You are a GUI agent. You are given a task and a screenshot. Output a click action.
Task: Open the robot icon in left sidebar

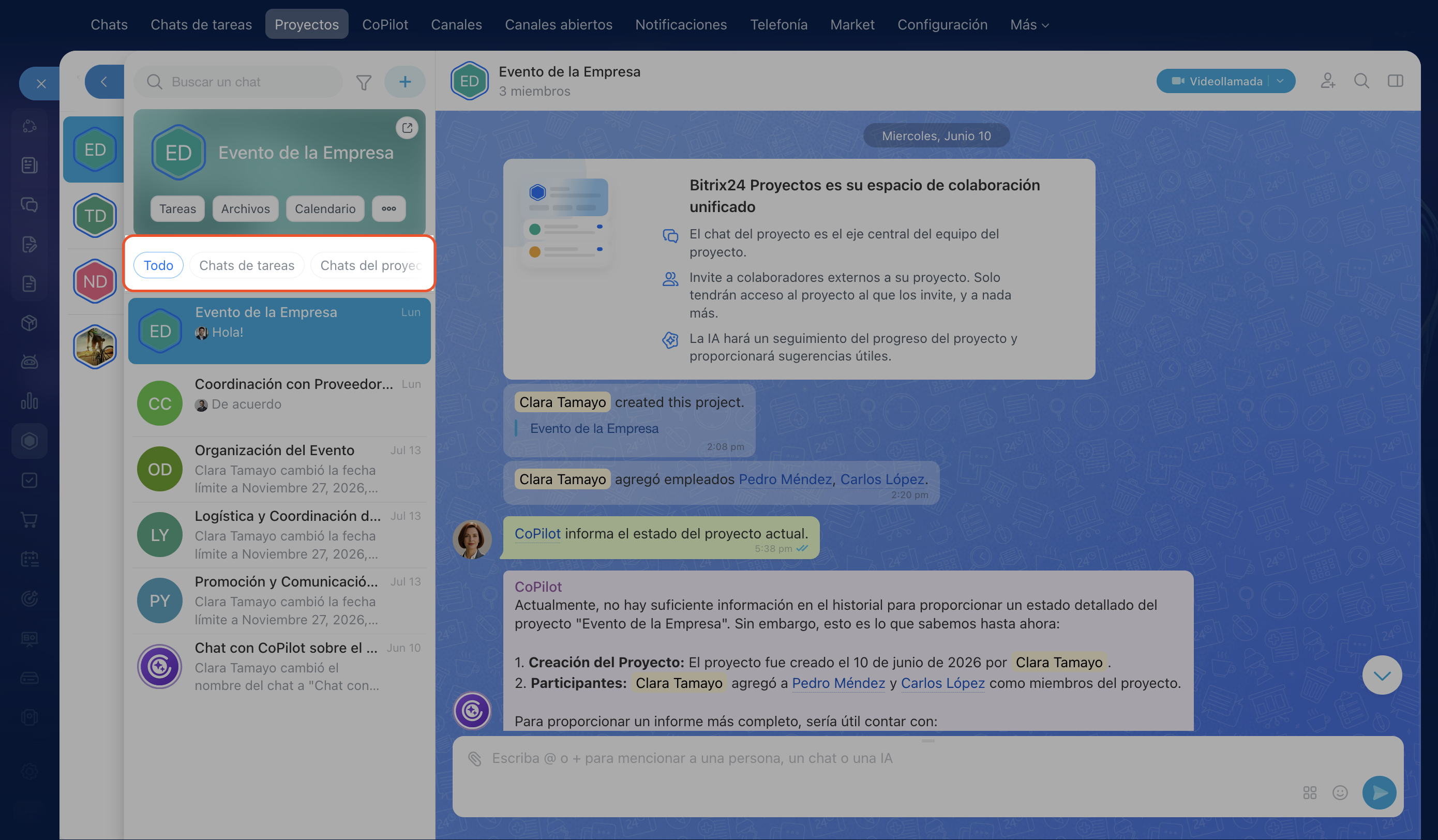(x=29, y=362)
